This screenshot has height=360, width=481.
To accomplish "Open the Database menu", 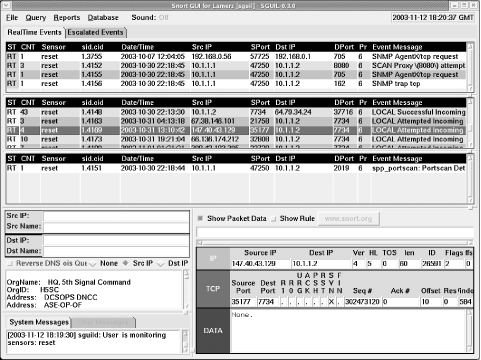I will coord(103,18).
